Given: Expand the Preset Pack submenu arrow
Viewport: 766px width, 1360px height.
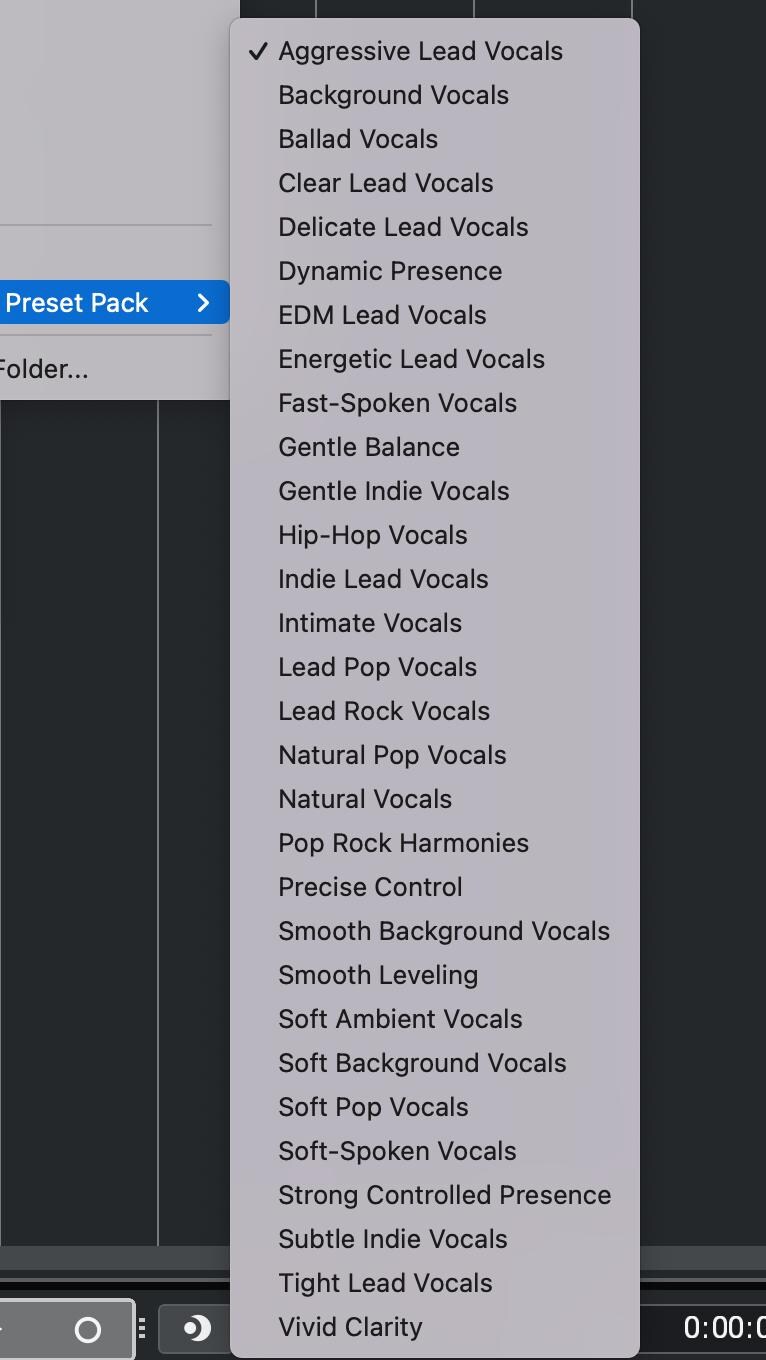Looking at the screenshot, I should tap(203, 303).
